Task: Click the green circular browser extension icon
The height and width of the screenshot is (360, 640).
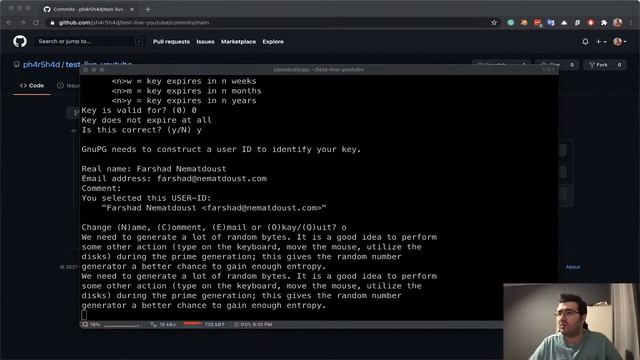Action: tap(511, 22)
